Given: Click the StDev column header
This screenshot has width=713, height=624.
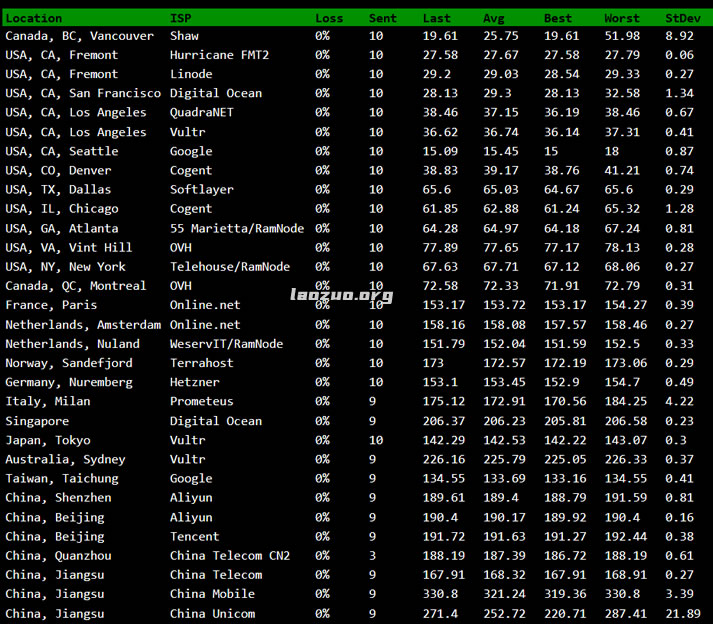Looking at the screenshot, I should (x=684, y=18).
